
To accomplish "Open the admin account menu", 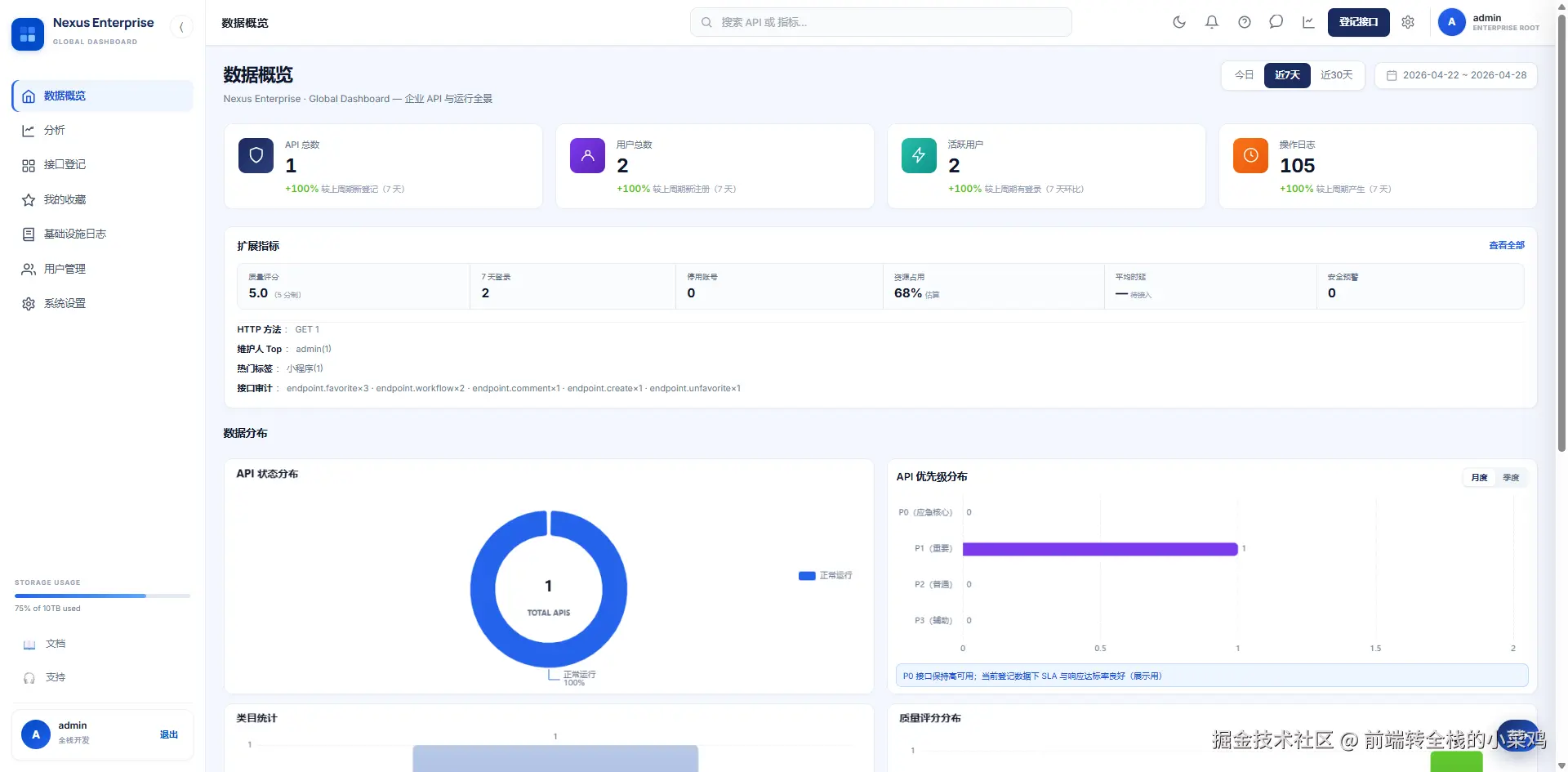I will 1489,22.
